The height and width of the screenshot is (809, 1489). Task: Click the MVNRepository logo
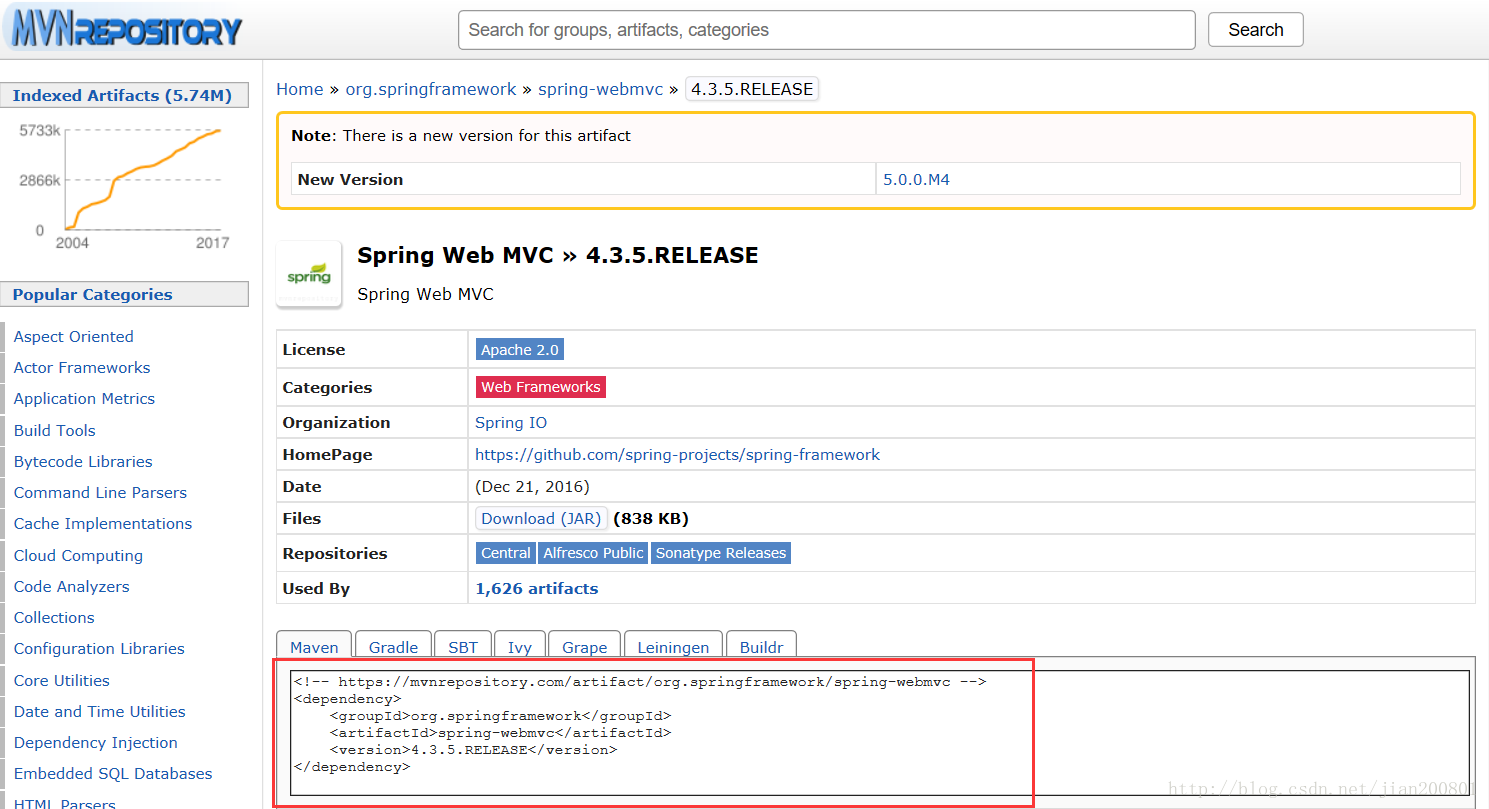(x=123, y=28)
